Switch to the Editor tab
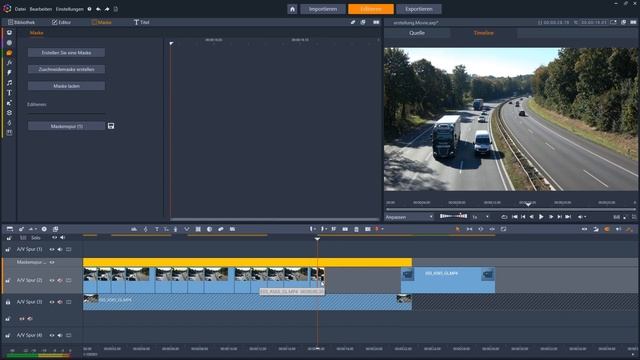640x360 pixels. tap(61, 22)
